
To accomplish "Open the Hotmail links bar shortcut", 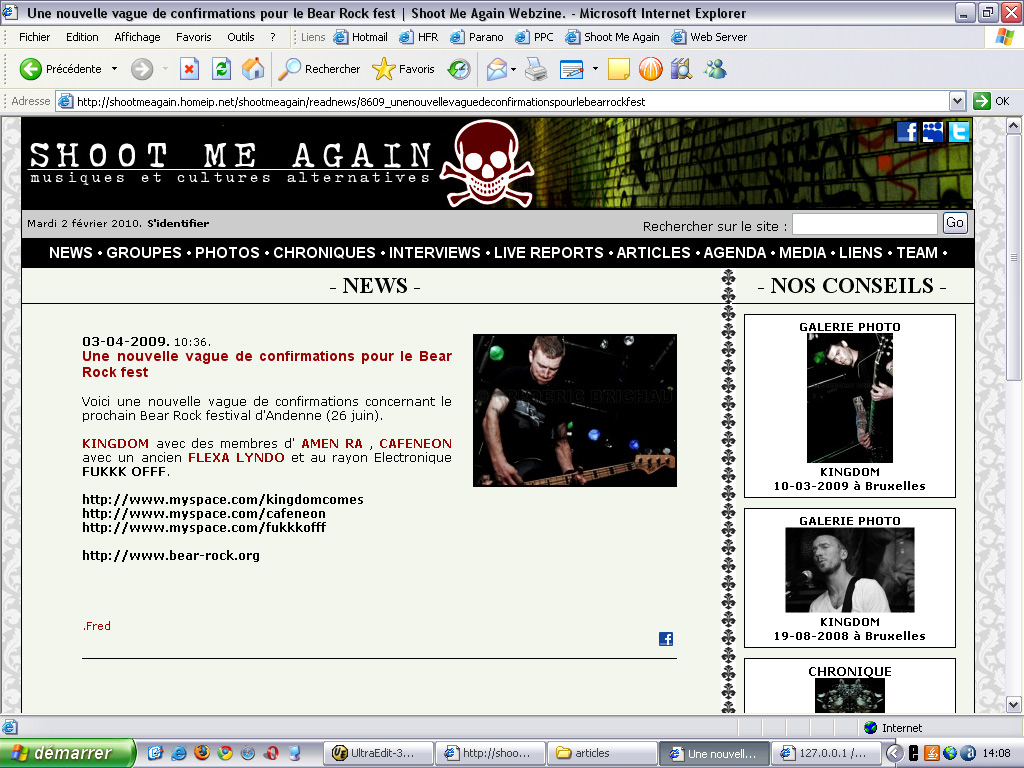I will click(360, 37).
